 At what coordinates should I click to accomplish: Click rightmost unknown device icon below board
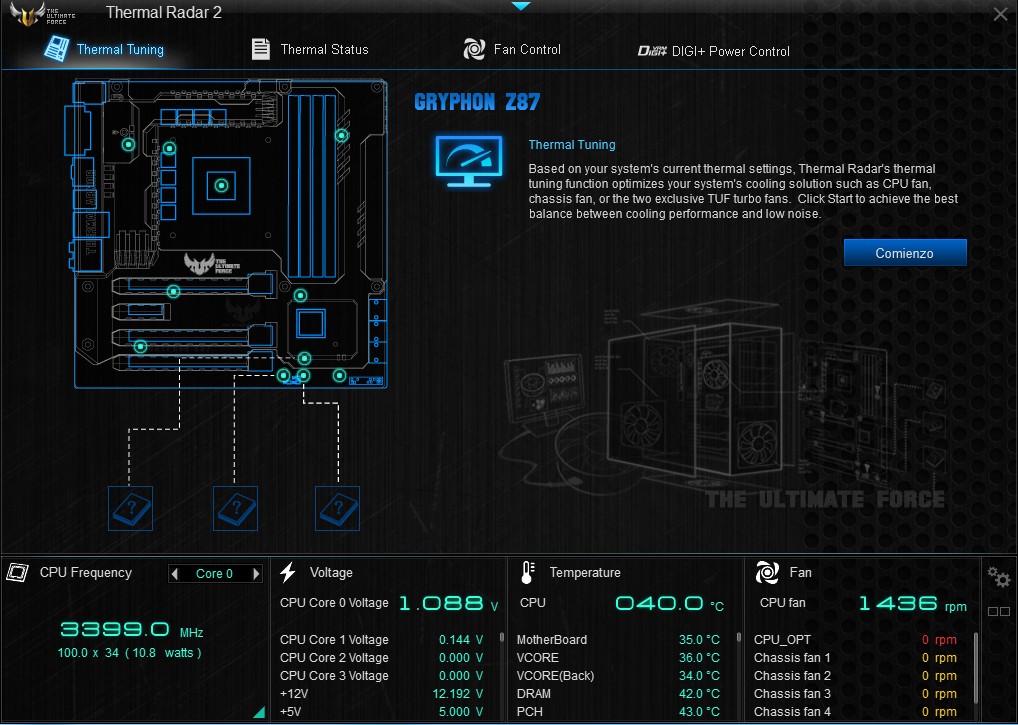[x=337, y=508]
